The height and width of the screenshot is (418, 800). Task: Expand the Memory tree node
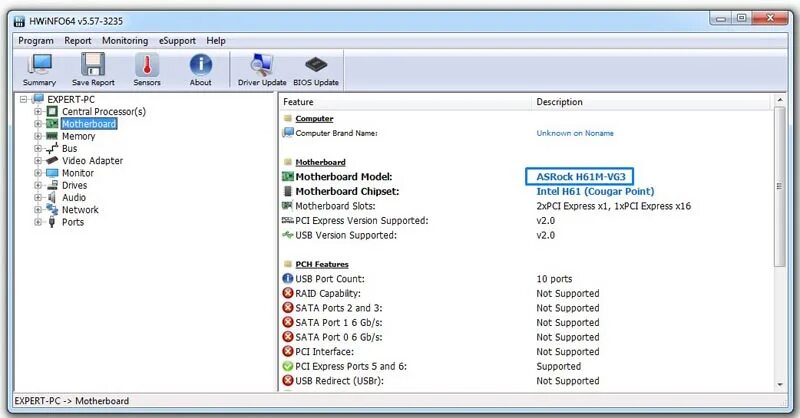click(38, 136)
